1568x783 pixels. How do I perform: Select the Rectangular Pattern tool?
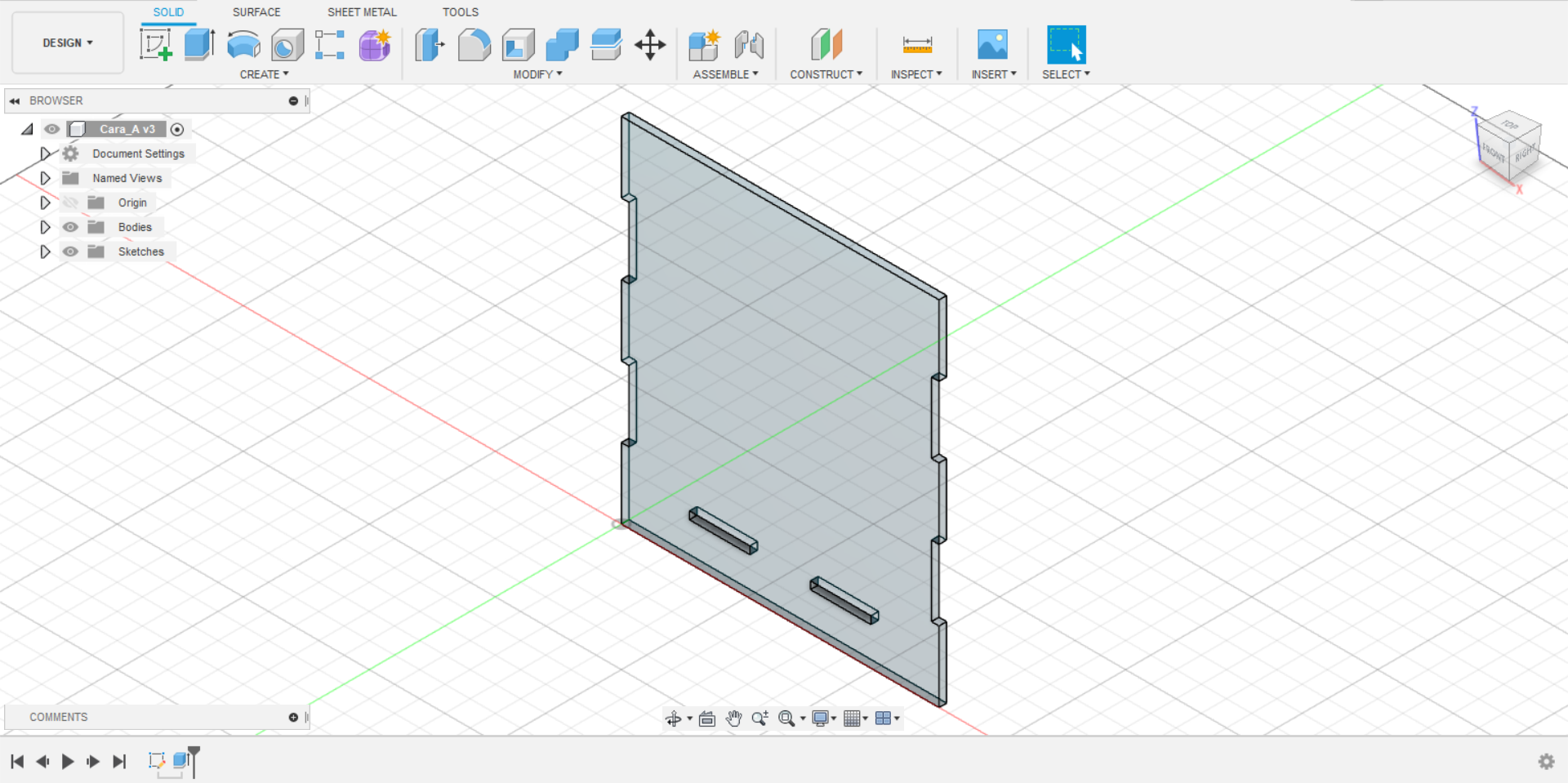(330, 44)
